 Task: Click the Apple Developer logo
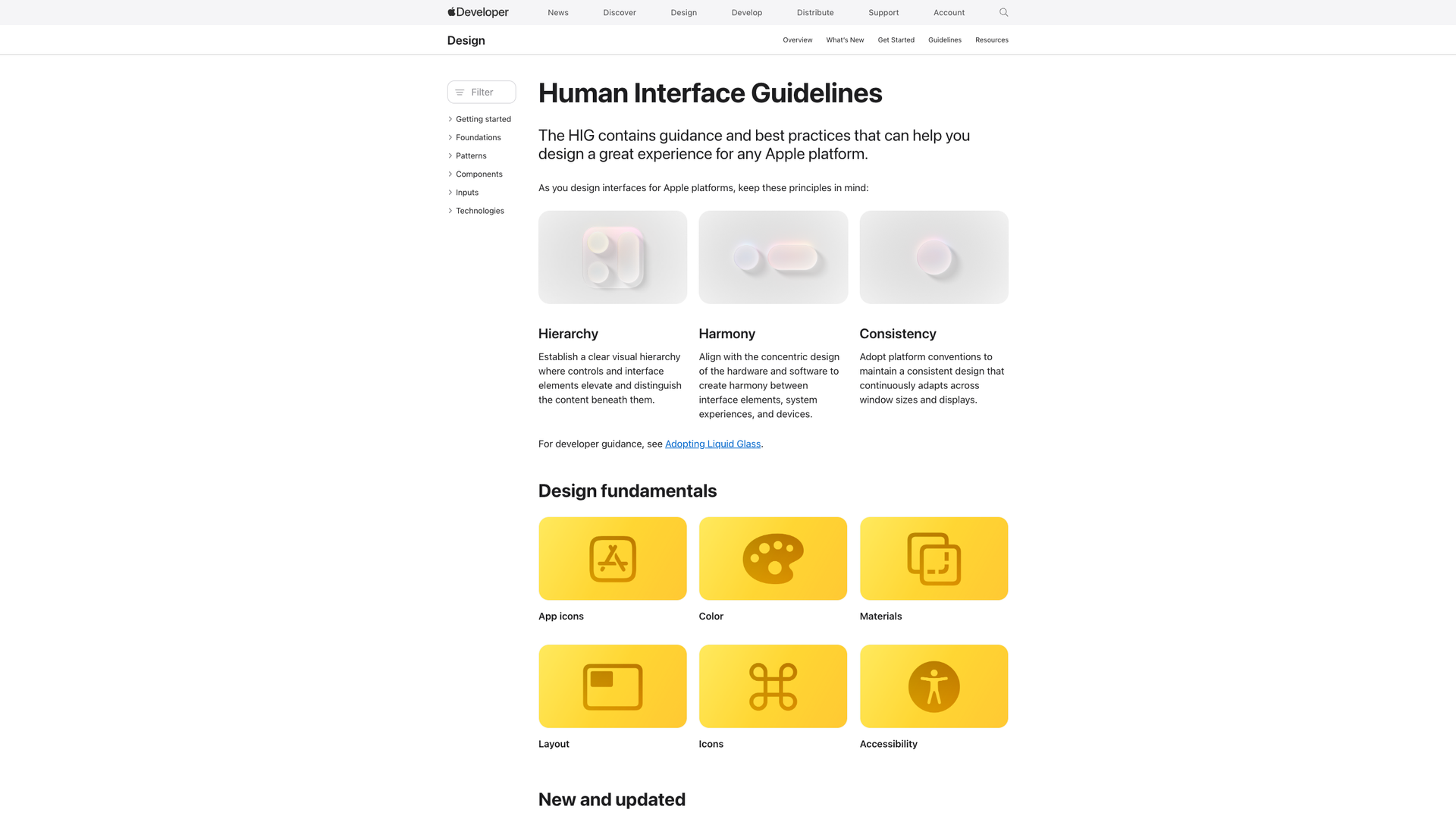[x=477, y=12]
